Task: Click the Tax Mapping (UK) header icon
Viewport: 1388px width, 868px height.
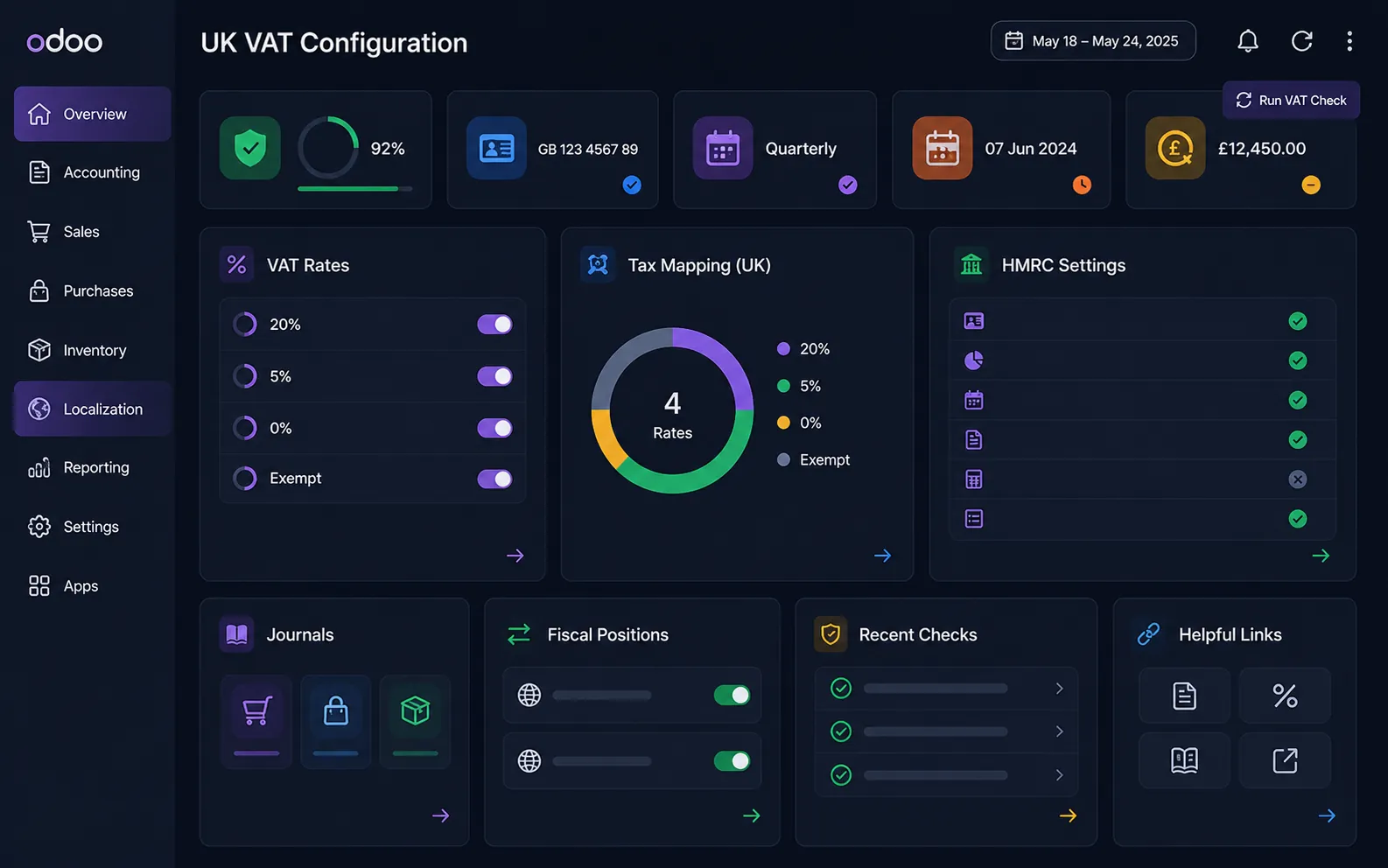Action: click(x=598, y=264)
